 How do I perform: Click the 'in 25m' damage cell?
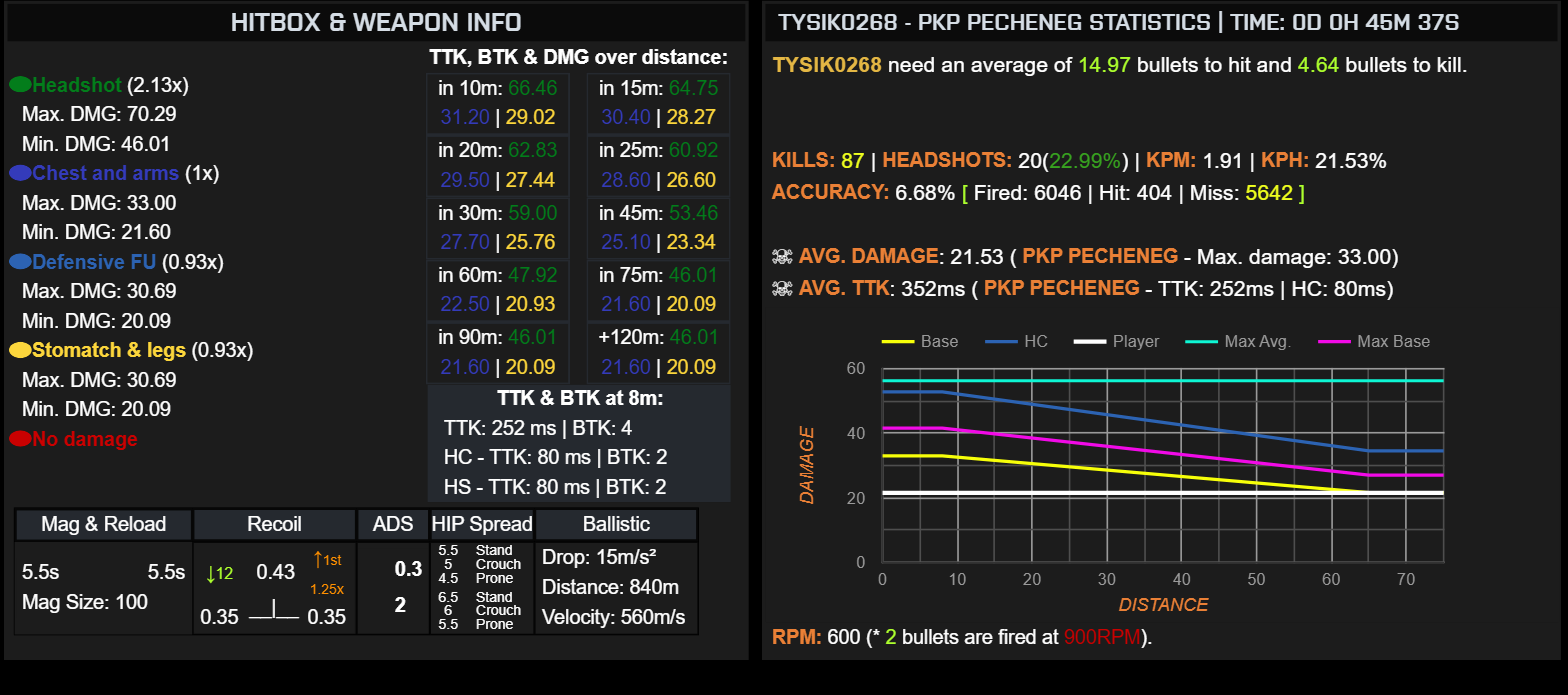658,165
